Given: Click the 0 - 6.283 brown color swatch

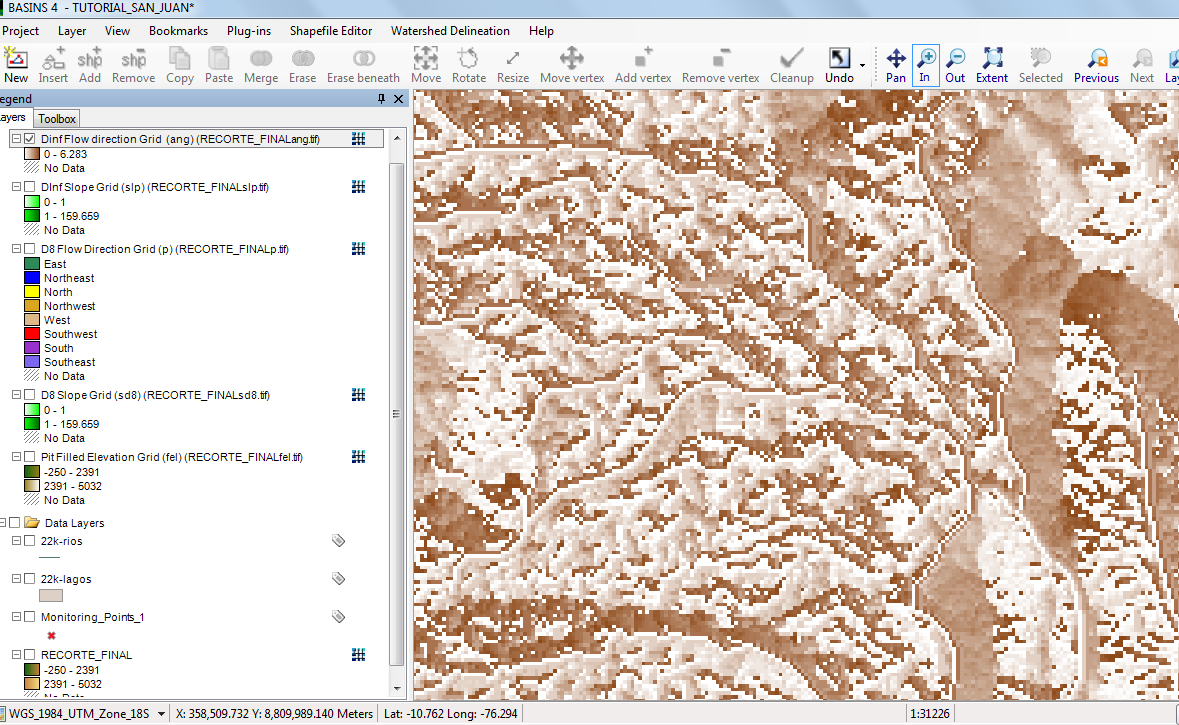Looking at the screenshot, I should (32, 153).
